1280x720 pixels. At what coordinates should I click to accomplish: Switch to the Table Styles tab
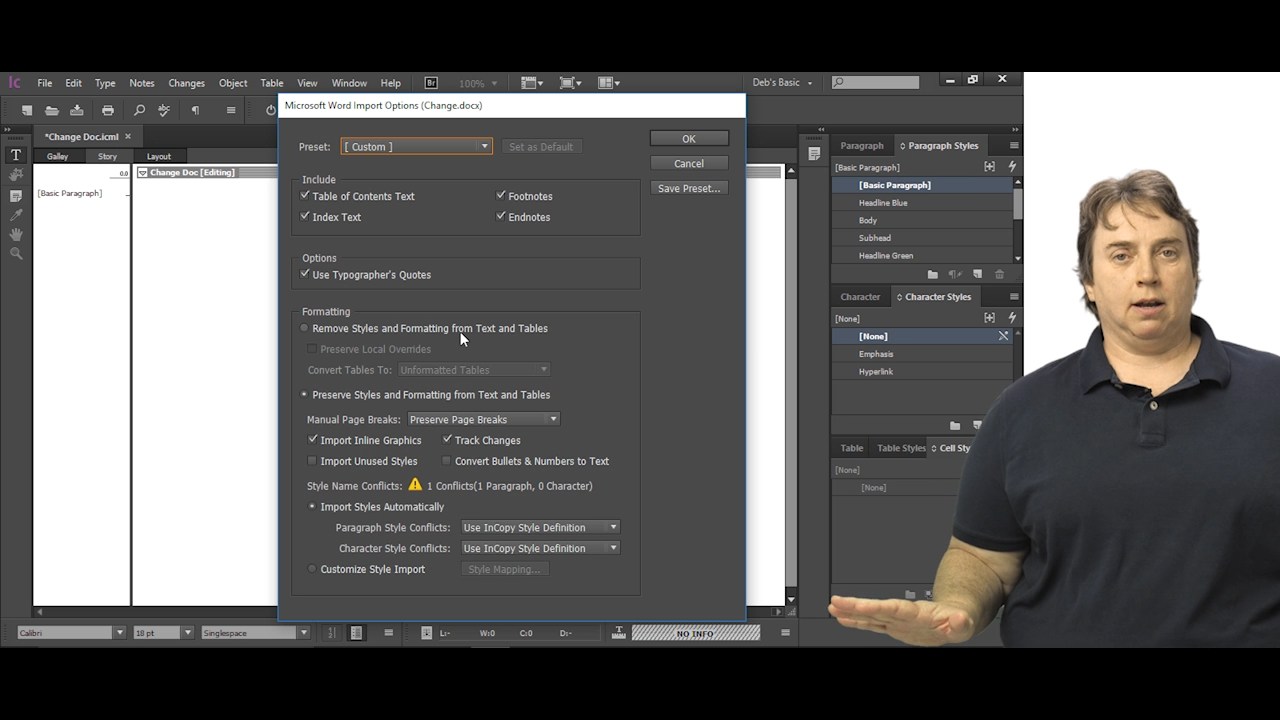coord(901,448)
